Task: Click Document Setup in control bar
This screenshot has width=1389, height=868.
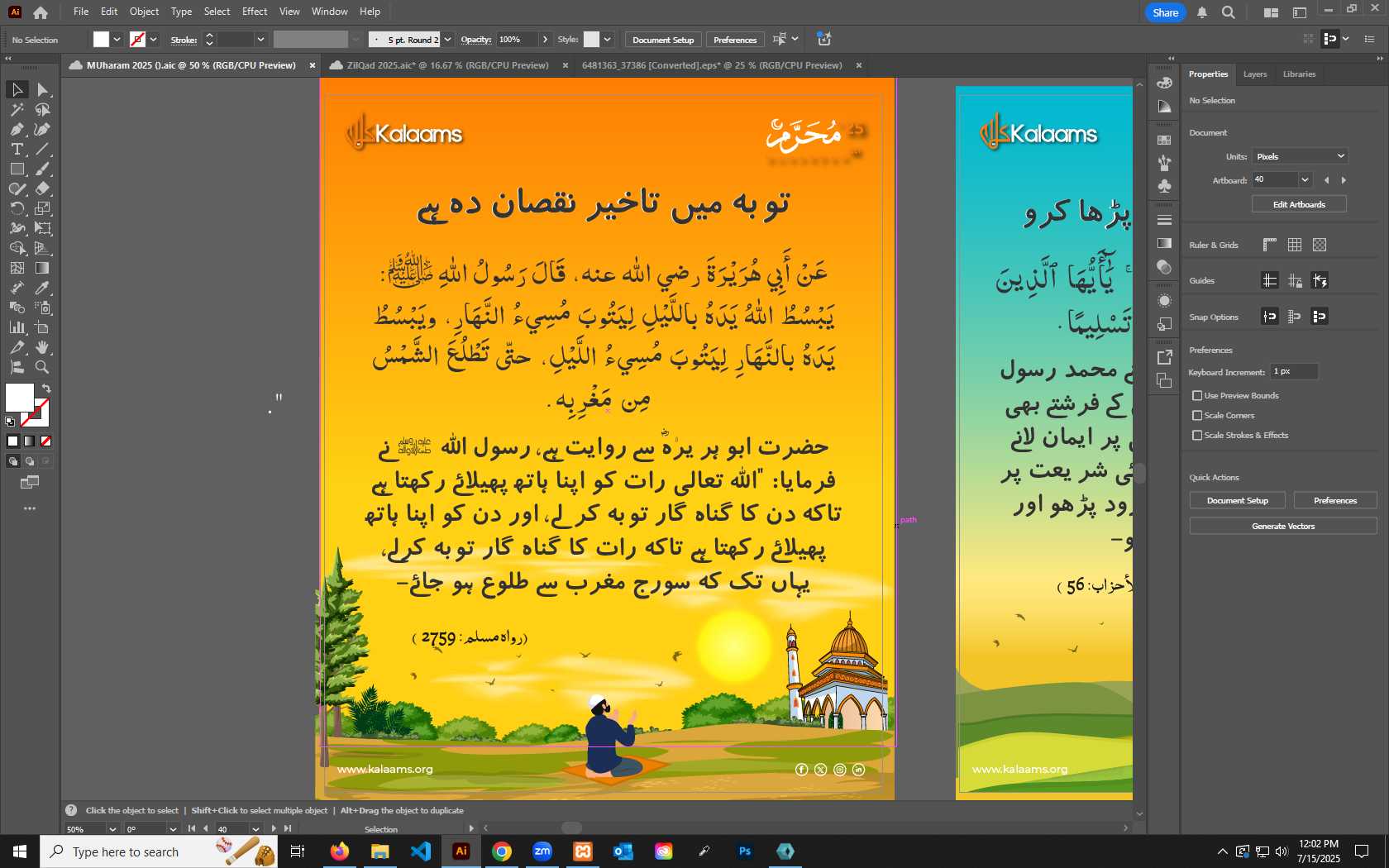Action: (x=663, y=40)
